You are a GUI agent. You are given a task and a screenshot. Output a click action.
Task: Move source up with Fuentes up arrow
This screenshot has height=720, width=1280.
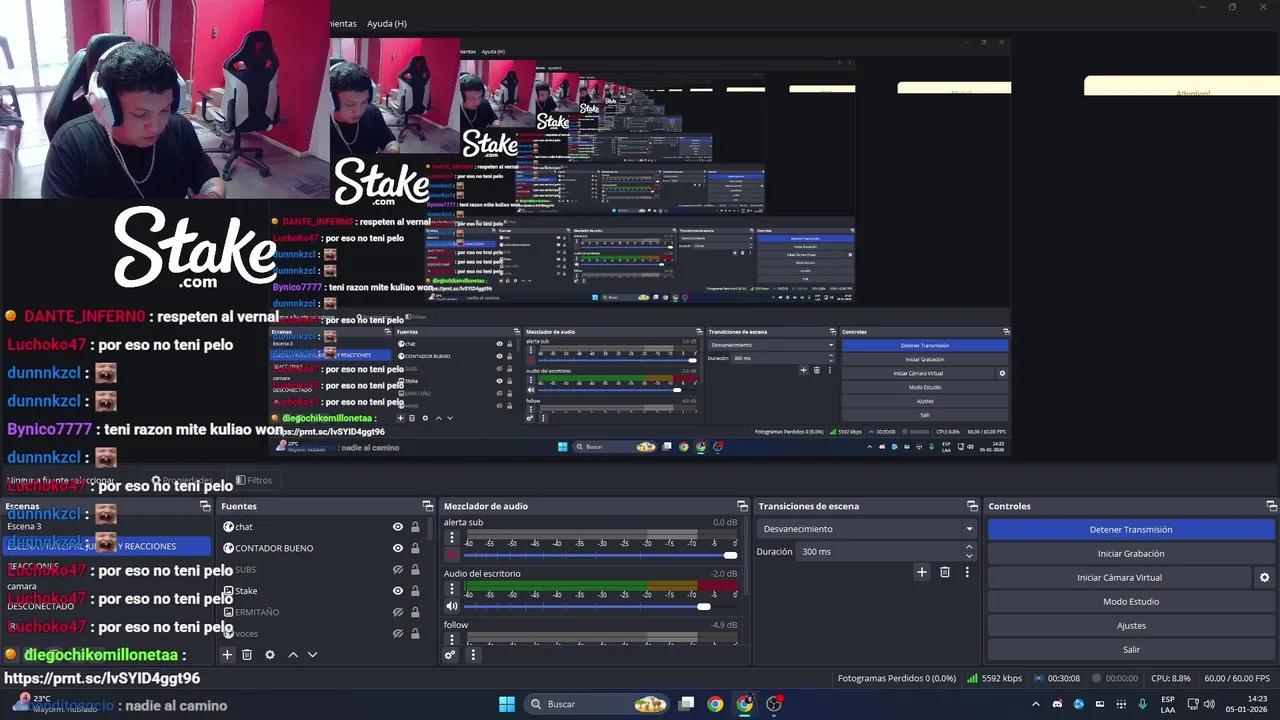(x=293, y=655)
